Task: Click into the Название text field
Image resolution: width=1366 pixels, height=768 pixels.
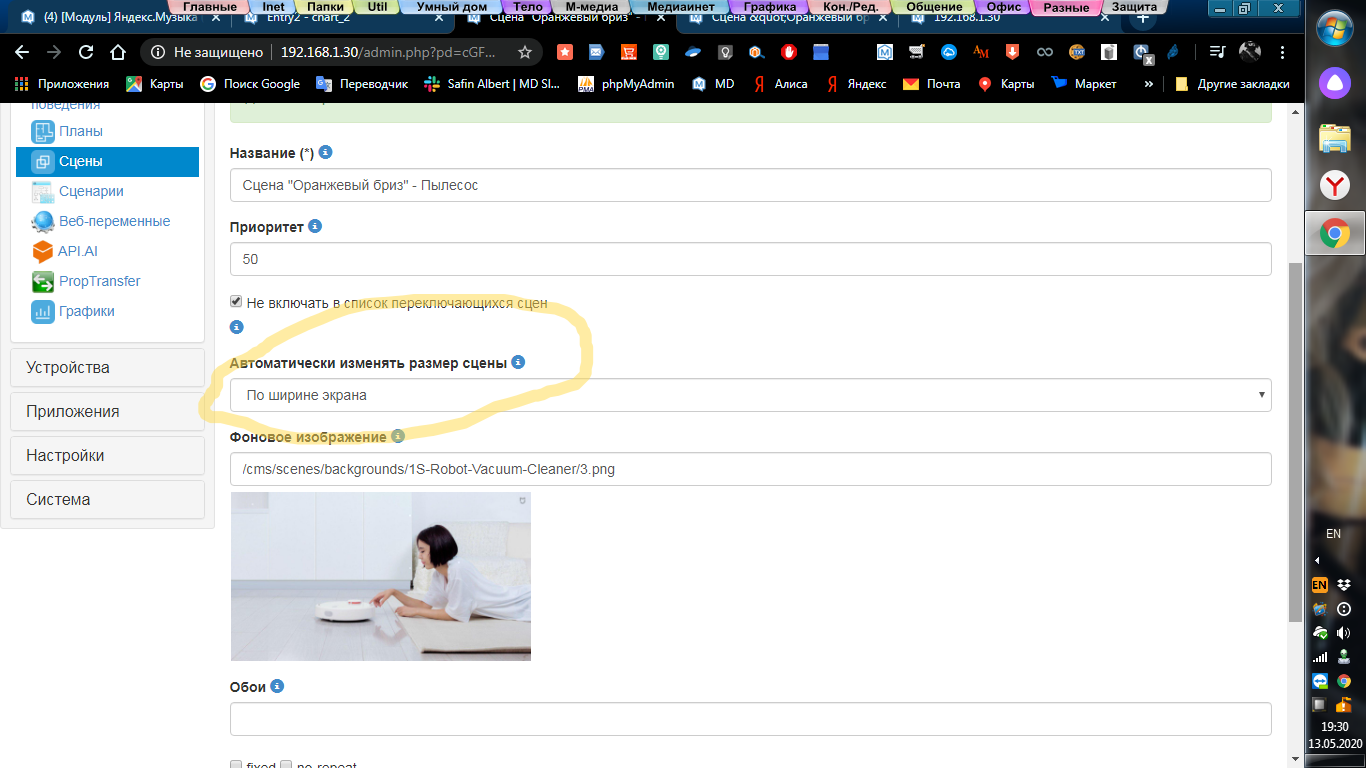Action: (x=751, y=185)
